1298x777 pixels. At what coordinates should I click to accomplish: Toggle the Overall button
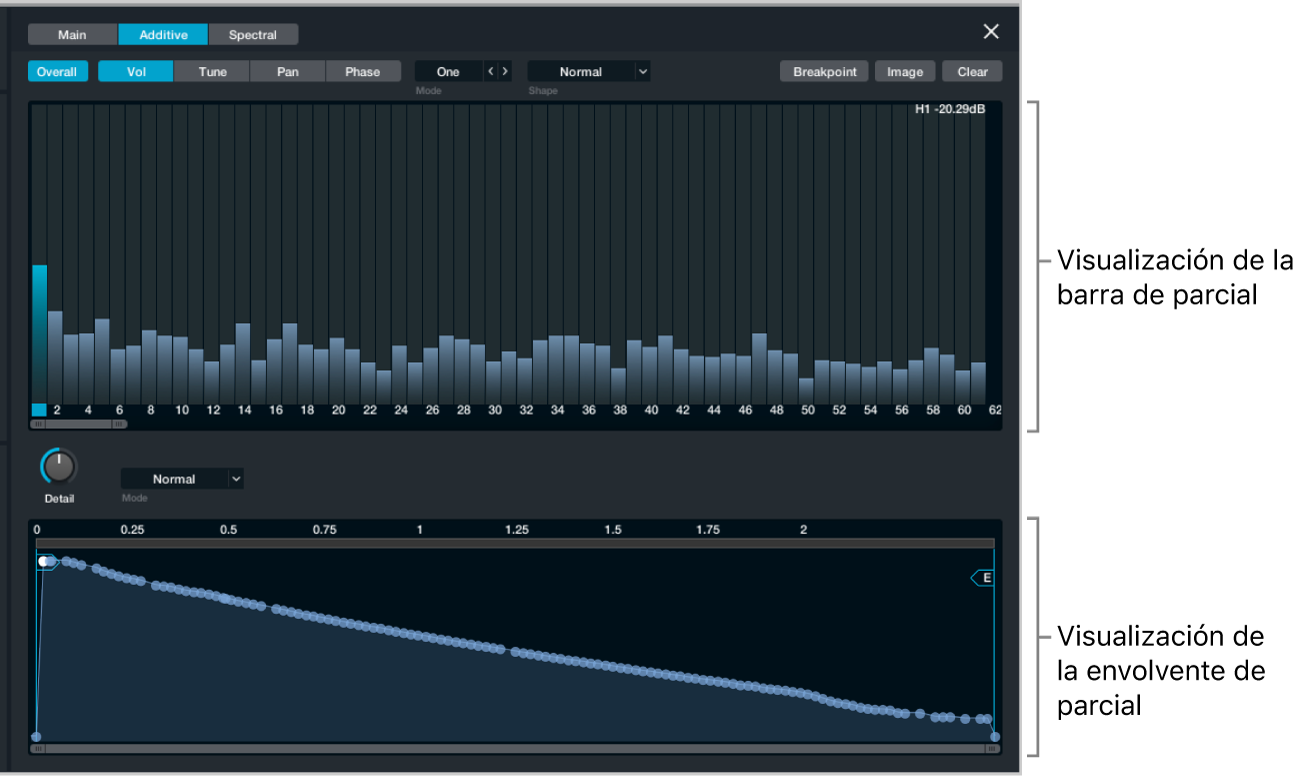tap(57, 72)
